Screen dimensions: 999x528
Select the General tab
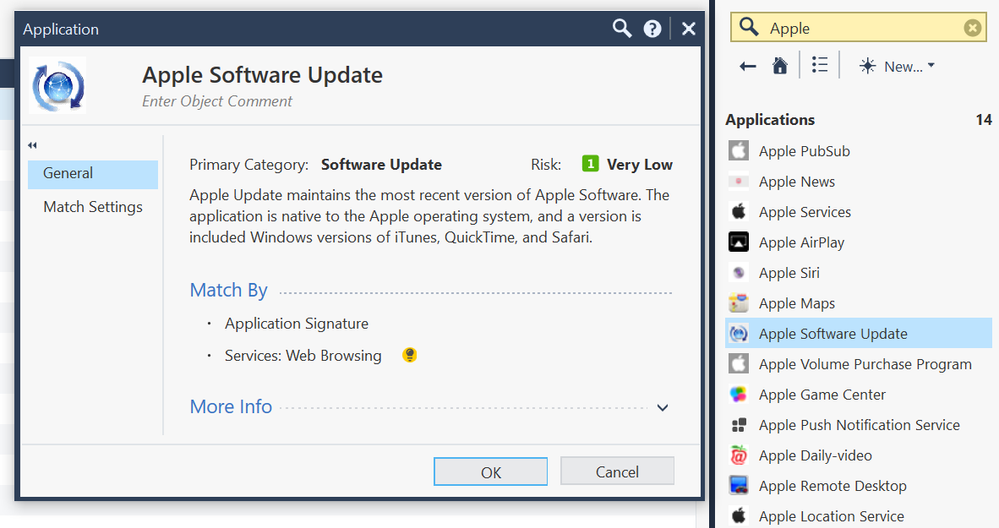click(x=93, y=173)
